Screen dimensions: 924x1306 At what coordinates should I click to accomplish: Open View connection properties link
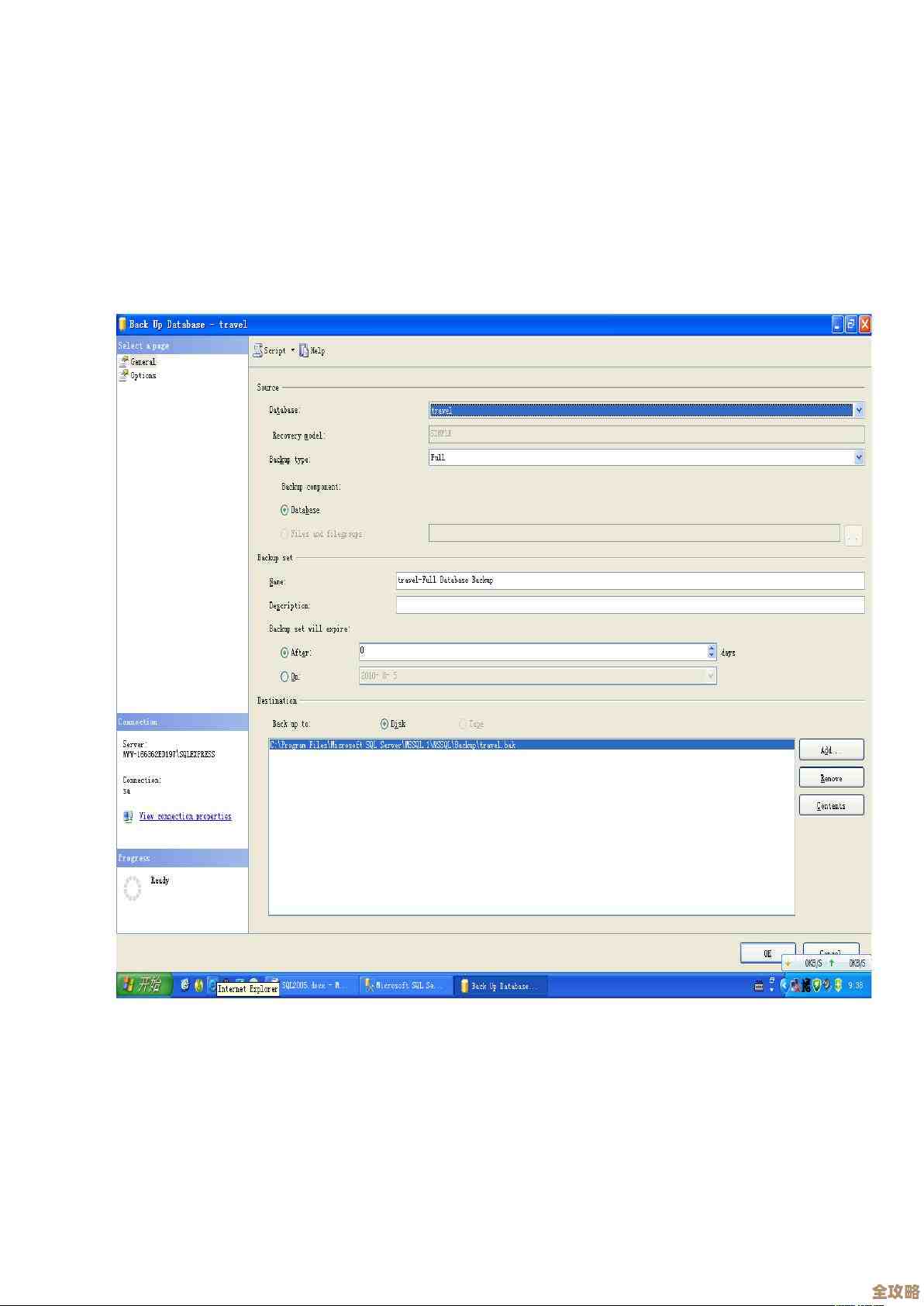pos(185,816)
